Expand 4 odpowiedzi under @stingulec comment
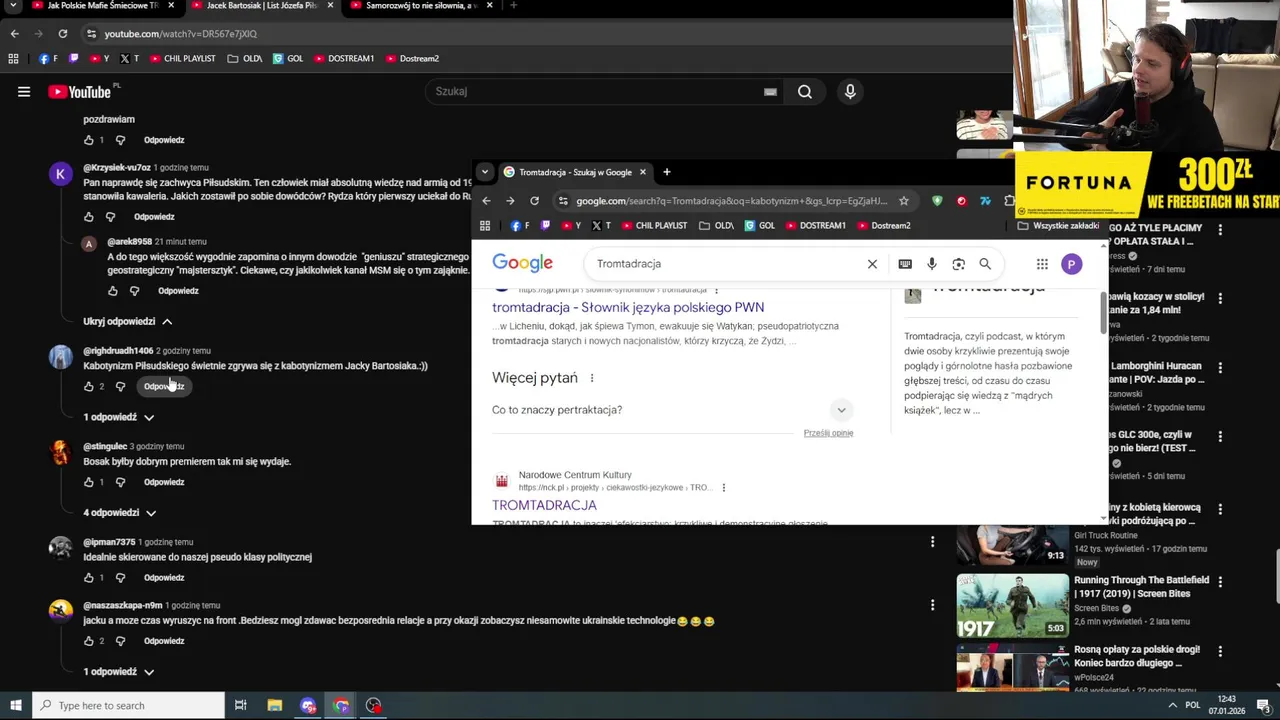Screen dimensions: 1280x720 [119, 513]
